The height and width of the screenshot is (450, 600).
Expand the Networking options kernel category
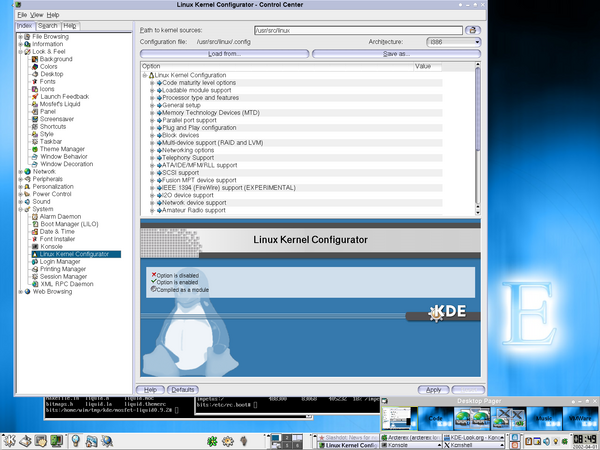153,150
